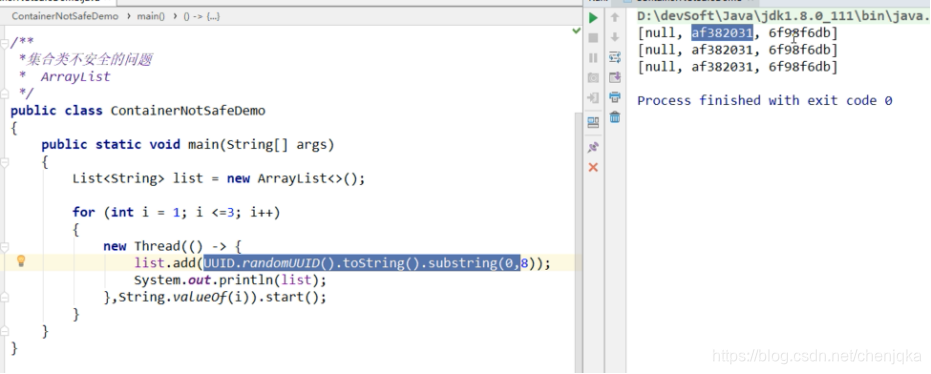Click the down arrow stack trace icon

click(x=615, y=37)
